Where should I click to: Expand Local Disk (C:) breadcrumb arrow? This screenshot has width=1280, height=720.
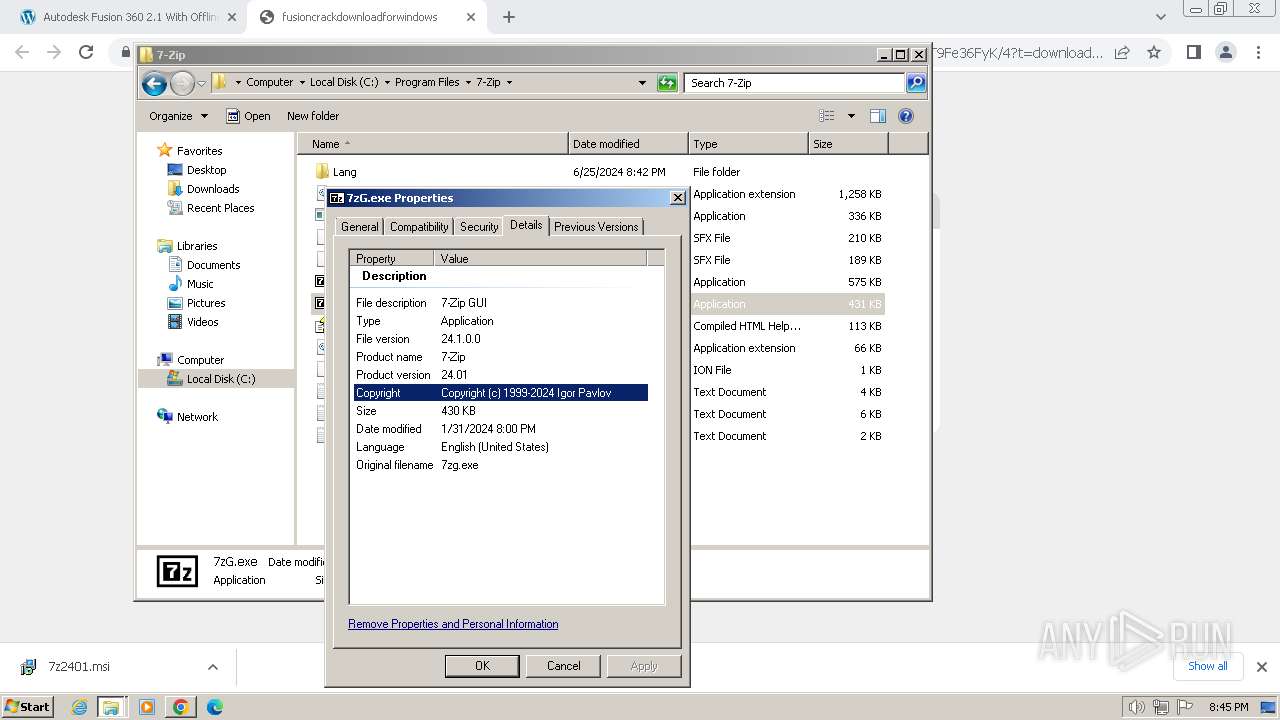coord(387,83)
